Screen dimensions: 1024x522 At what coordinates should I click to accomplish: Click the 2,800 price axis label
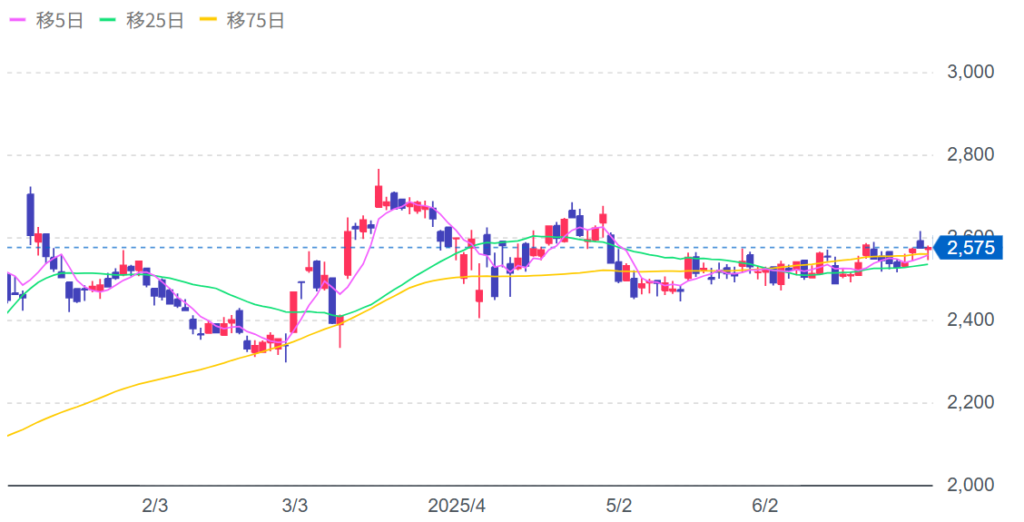(970, 155)
